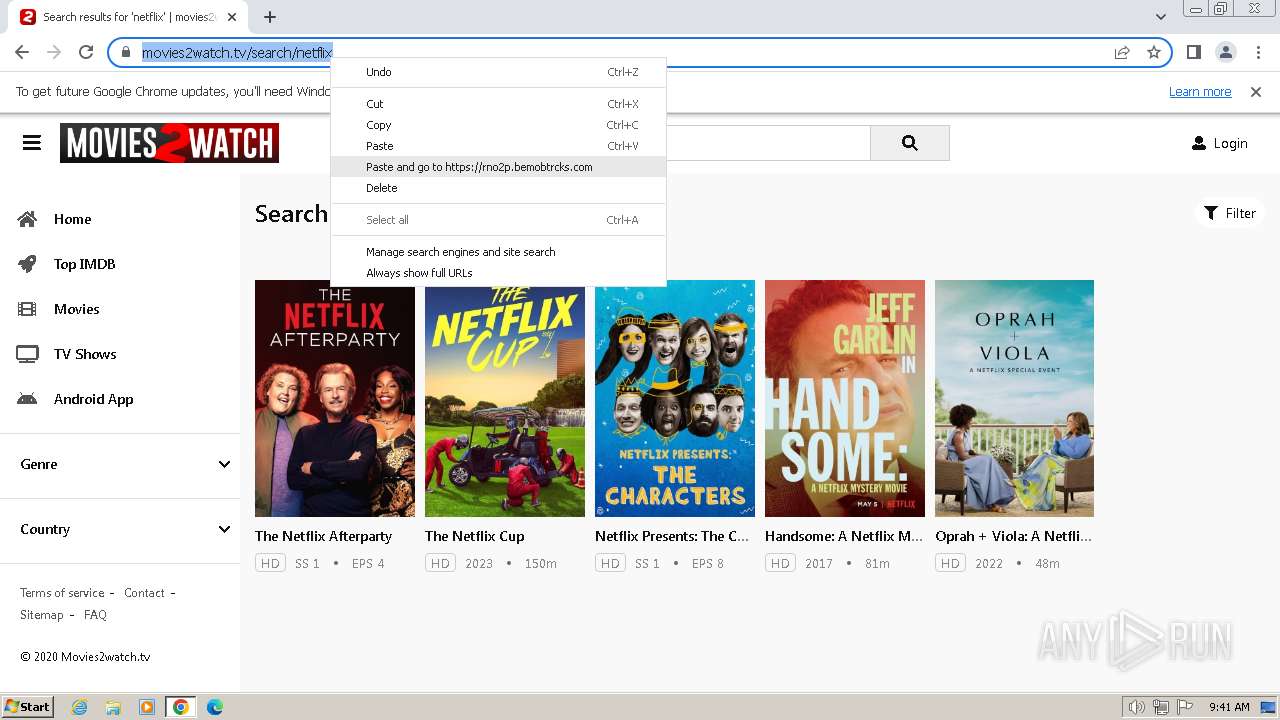Close the 'Search results for netflix' tab
1280x720 pixels.
point(232,17)
